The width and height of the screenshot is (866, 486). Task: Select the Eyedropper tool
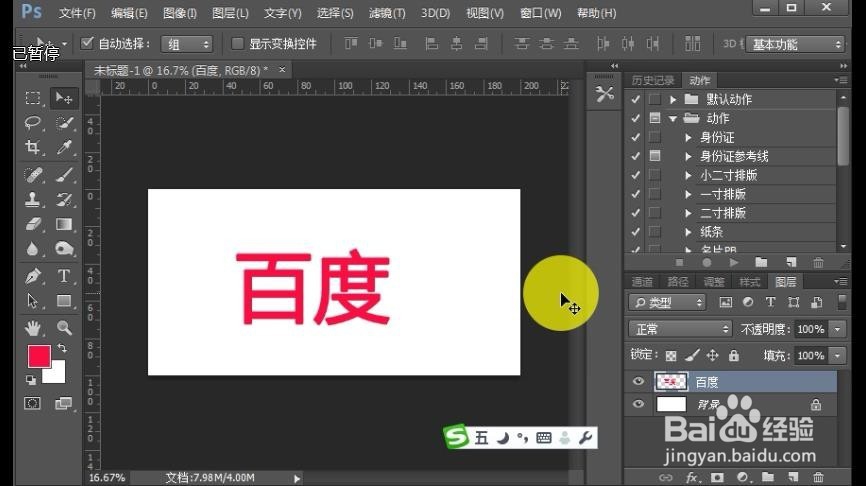[64, 147]
